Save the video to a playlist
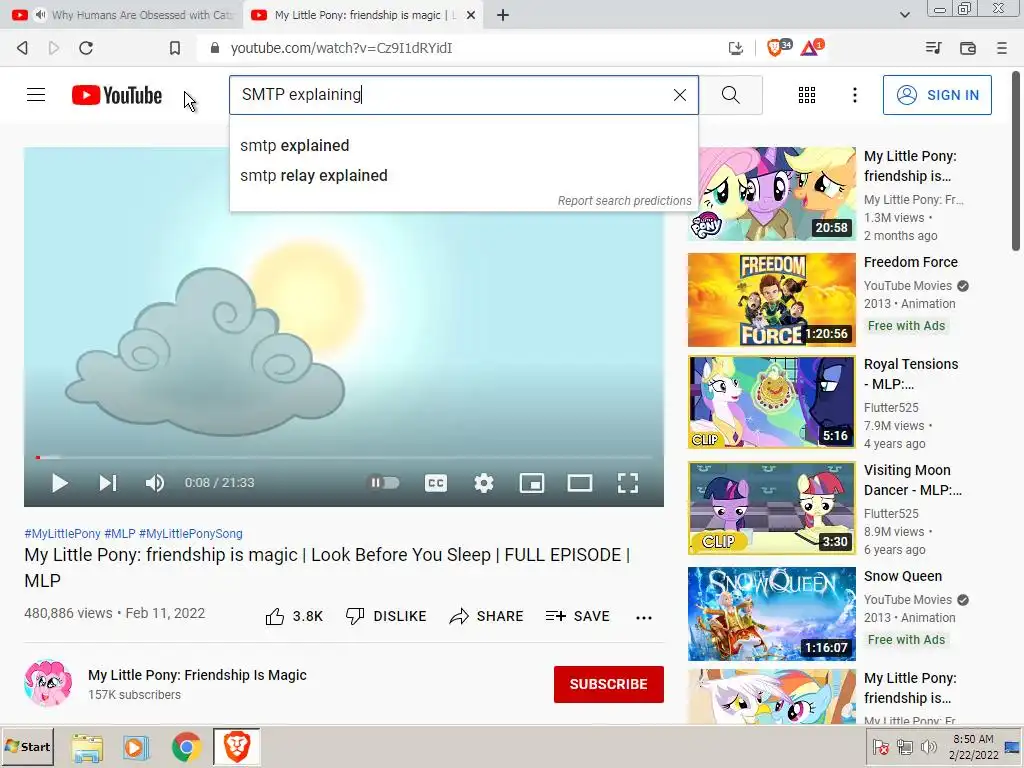 point(577,616)
